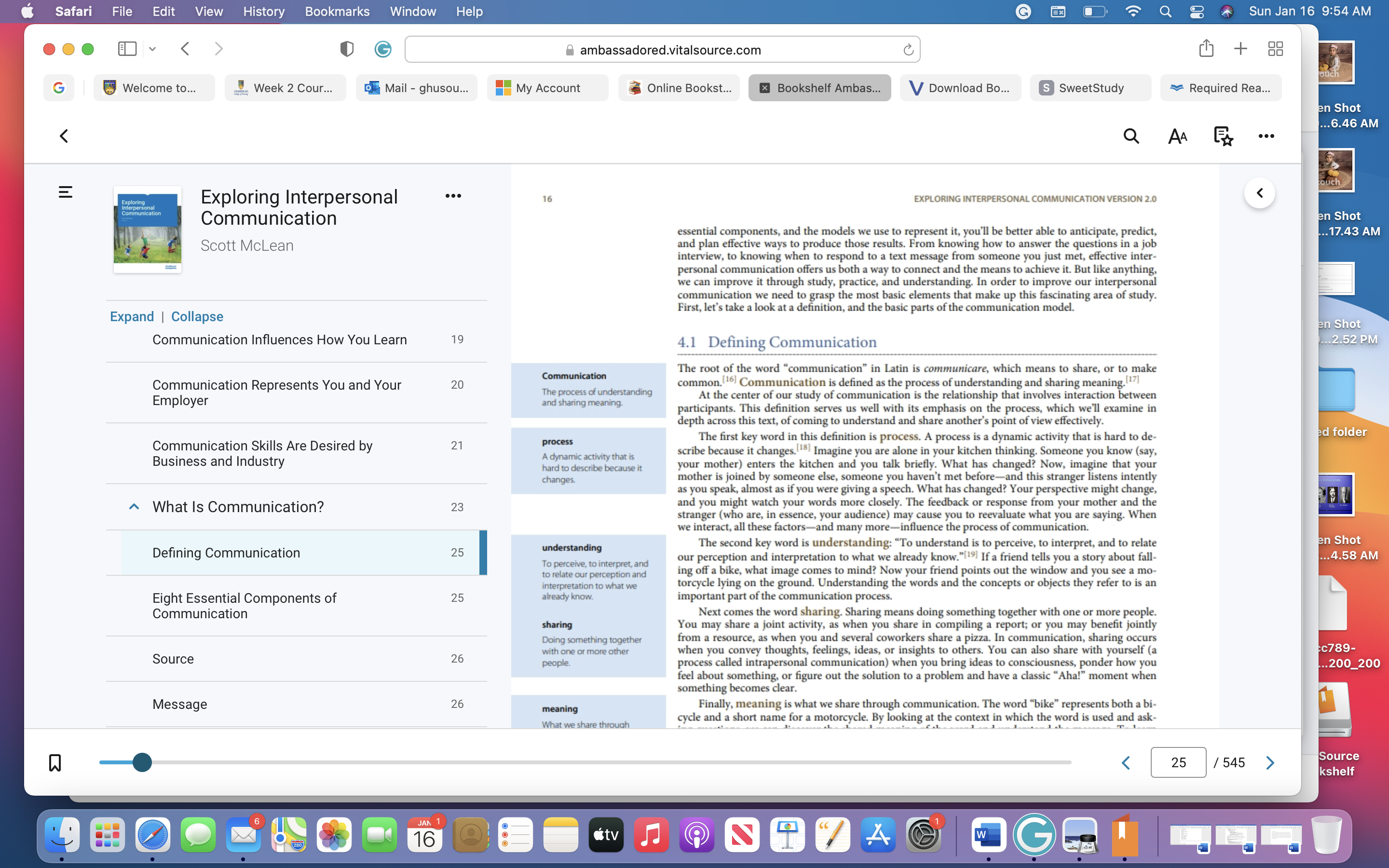The image size is (1389, 868).
Task: Open Safari tab overview grid icon
Action: pyautogui.click(x=1275, y=49)
